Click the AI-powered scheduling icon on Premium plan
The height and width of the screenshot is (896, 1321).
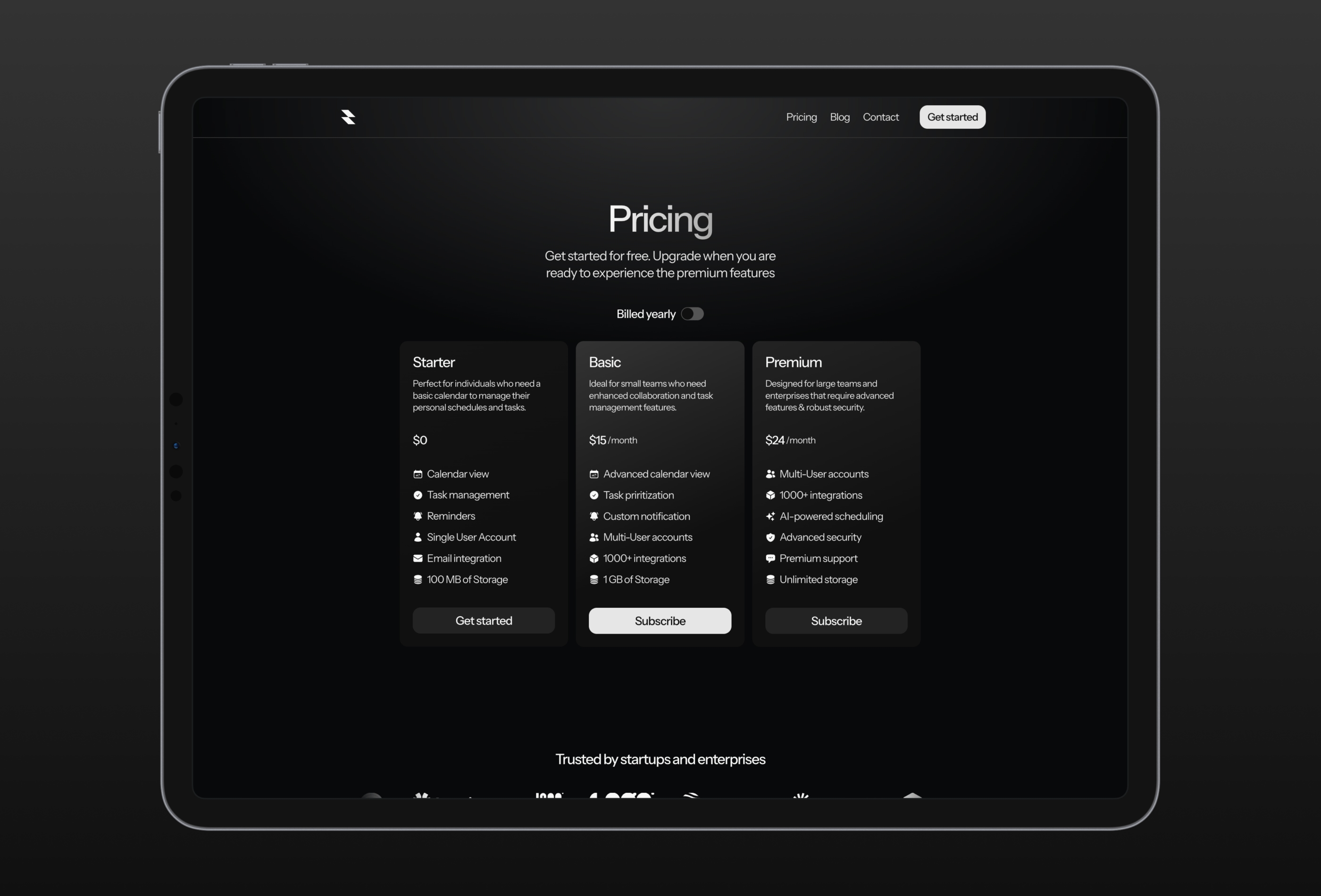coord(770,516)
